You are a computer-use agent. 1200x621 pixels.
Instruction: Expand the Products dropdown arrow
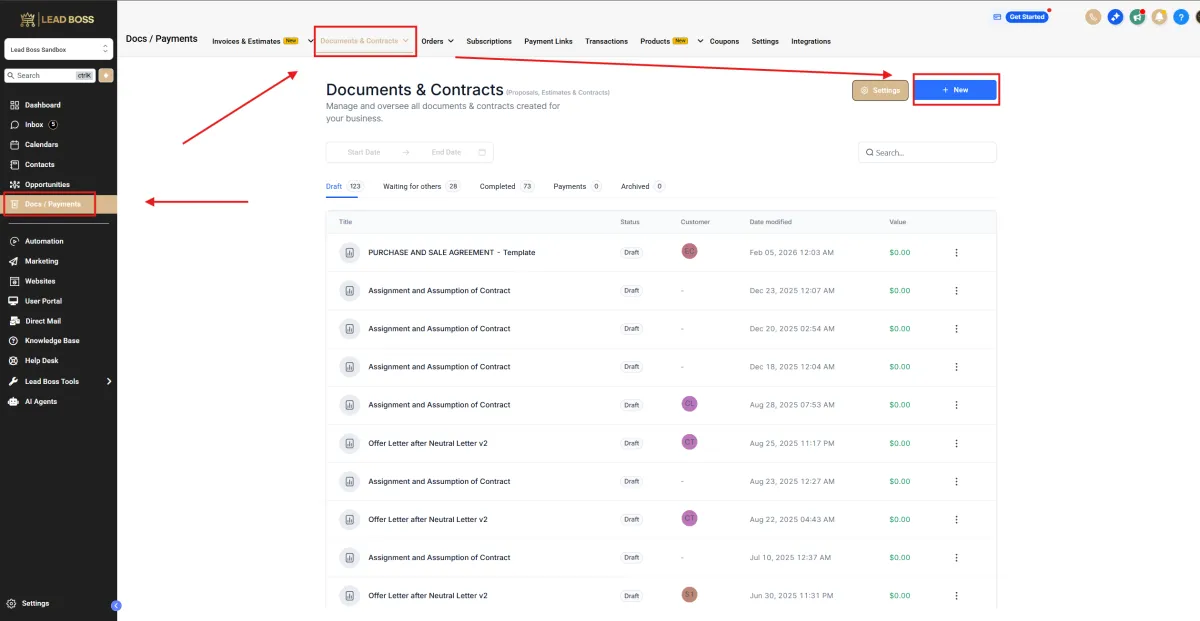tap(700, 41)
